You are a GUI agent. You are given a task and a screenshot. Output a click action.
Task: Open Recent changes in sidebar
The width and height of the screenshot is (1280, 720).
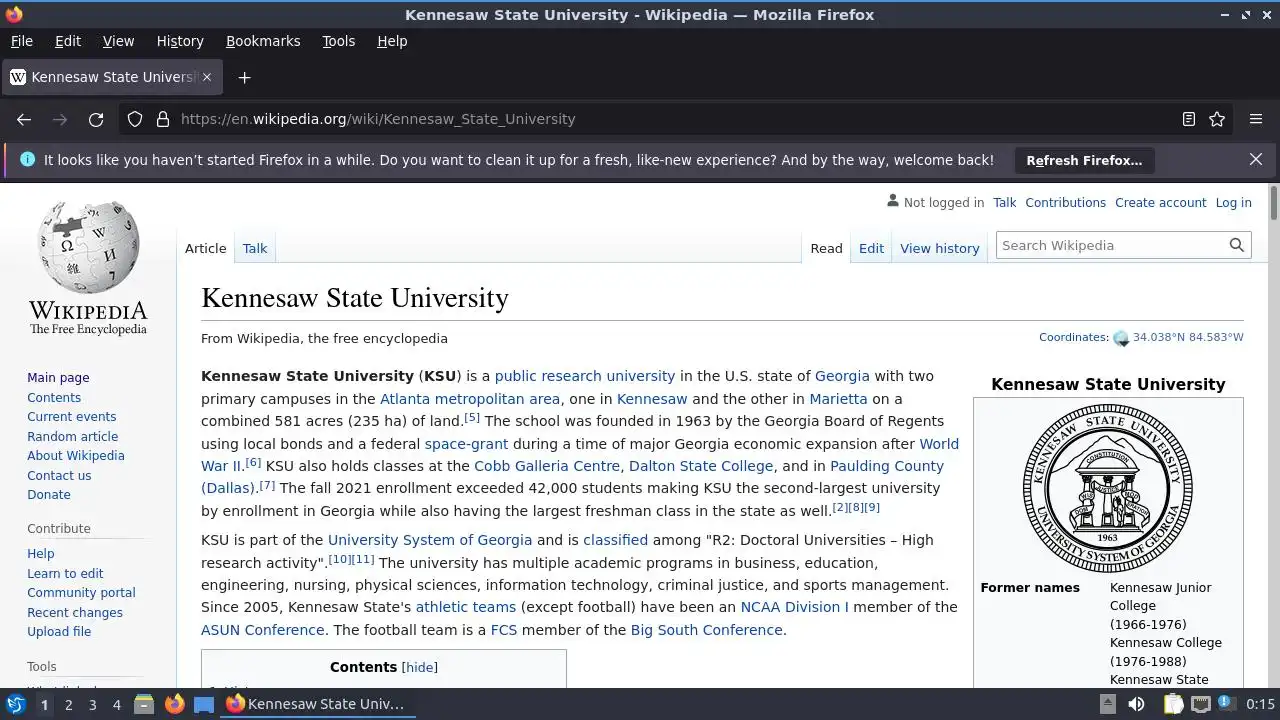click(75, 613)
